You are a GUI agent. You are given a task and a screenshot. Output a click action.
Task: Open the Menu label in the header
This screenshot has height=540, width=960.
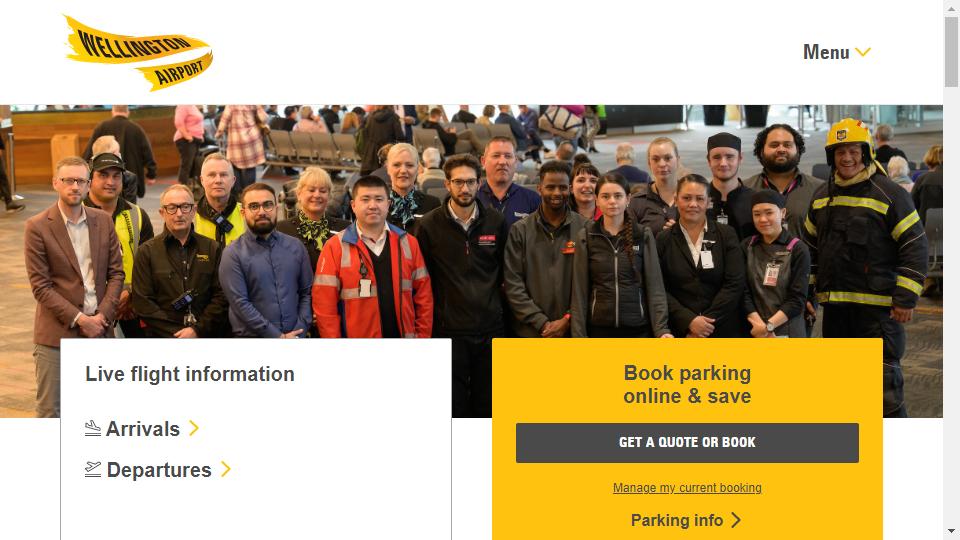click(x=826, y=52)
